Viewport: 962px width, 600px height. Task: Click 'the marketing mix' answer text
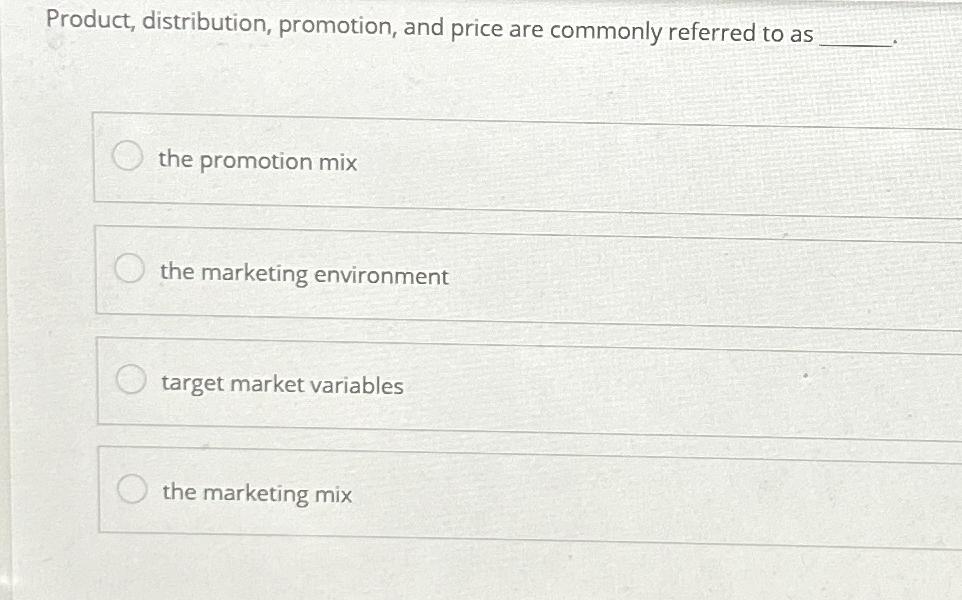pos(257,493)
